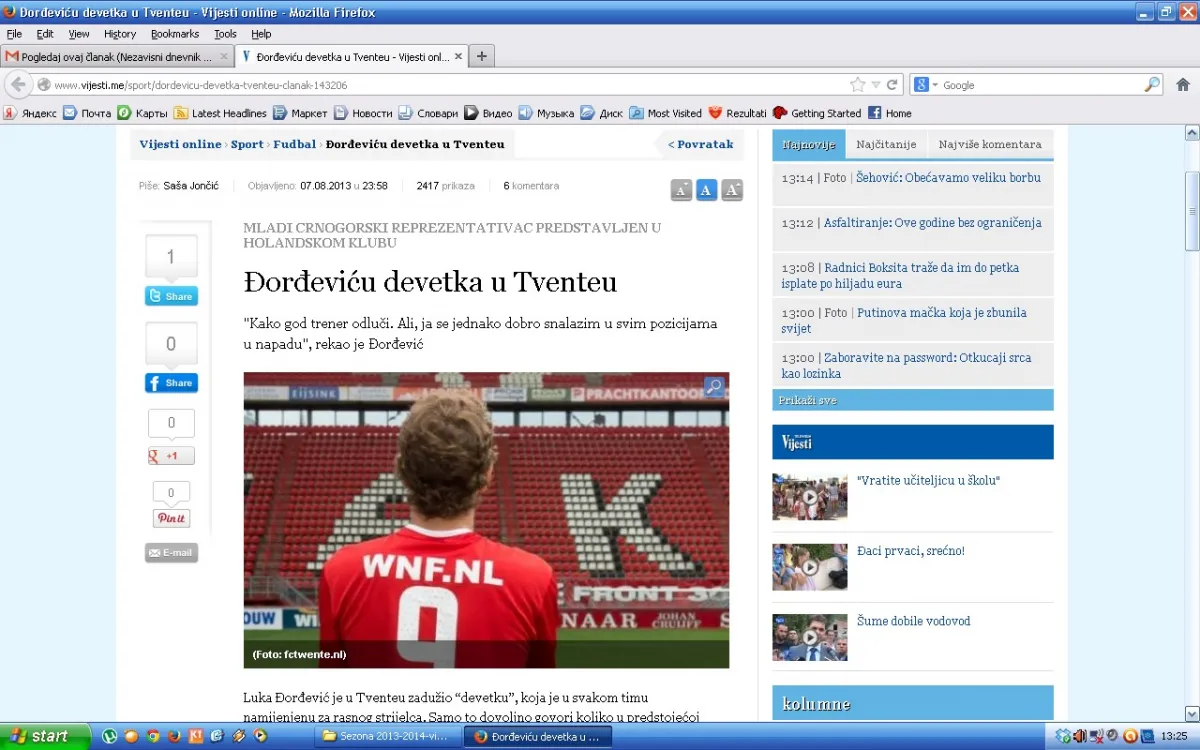Open Карты bookmark
The height and width of the screenshot is (750, 1200).
pyautogui.click(x=143, y=113)
